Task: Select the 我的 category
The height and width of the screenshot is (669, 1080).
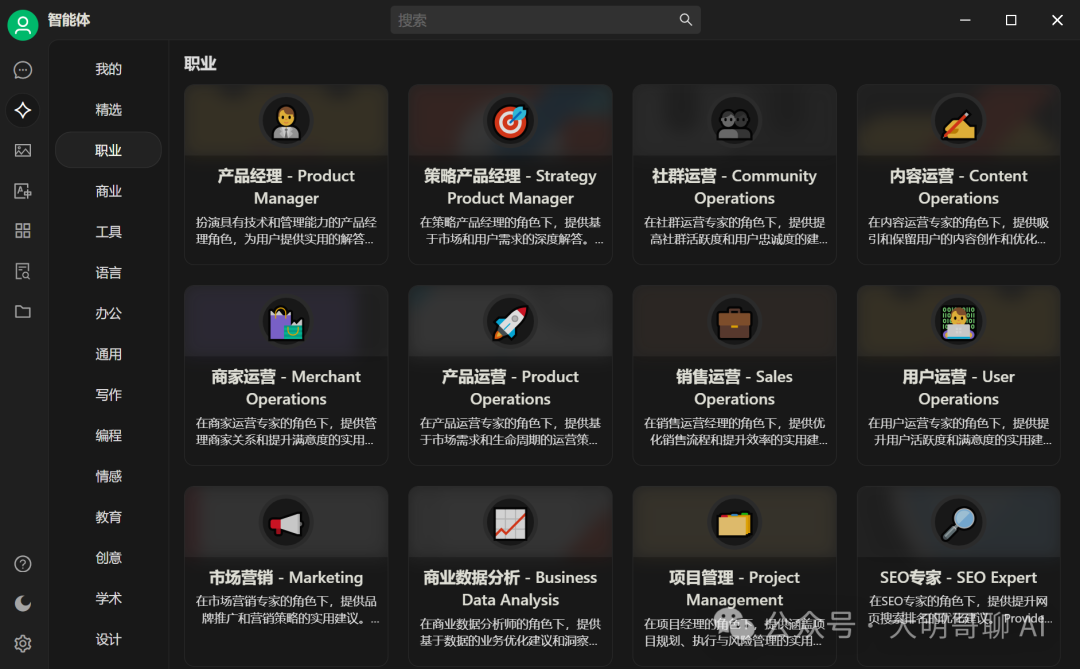Action: click(x=108, y=69)
